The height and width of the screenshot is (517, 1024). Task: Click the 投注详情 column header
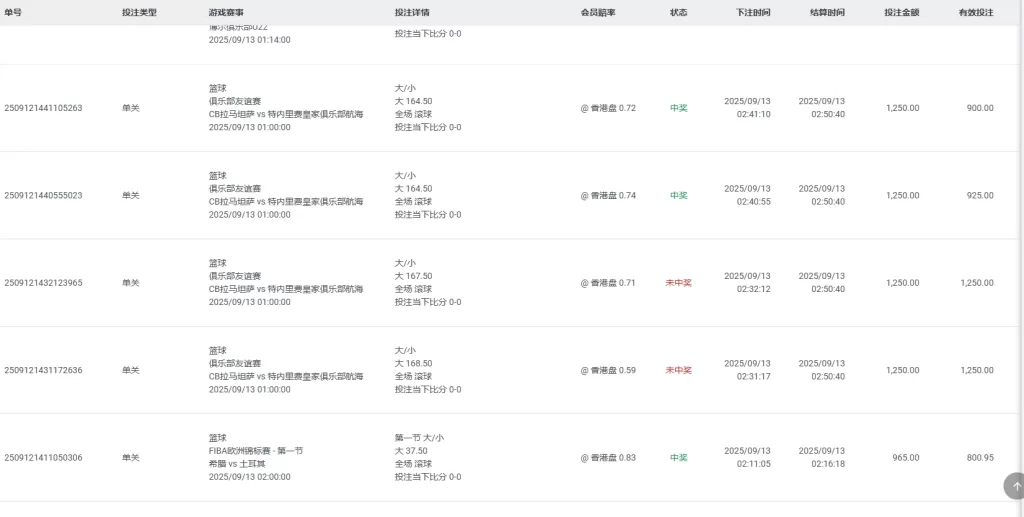412,13
